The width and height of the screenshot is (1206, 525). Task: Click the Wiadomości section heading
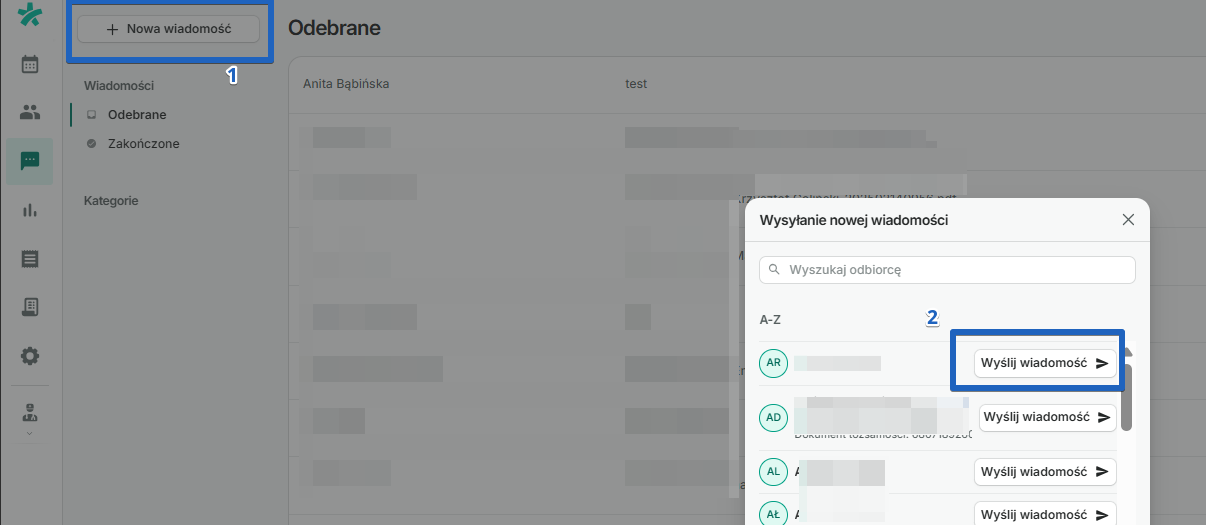coord(119,86)
